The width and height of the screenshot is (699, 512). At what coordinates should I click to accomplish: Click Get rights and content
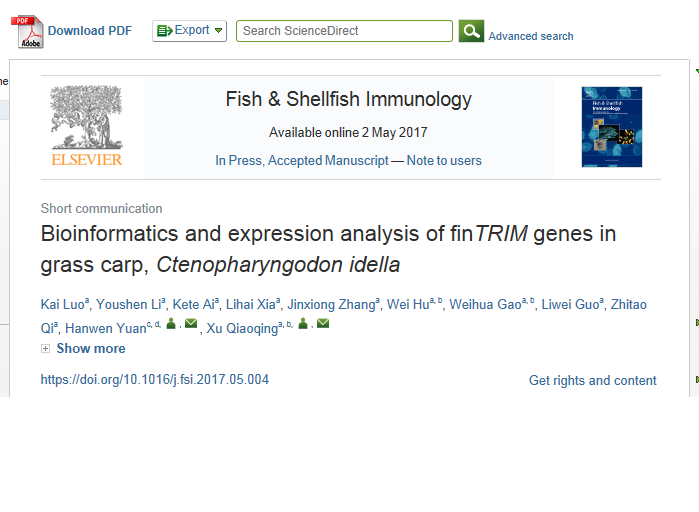592,380
